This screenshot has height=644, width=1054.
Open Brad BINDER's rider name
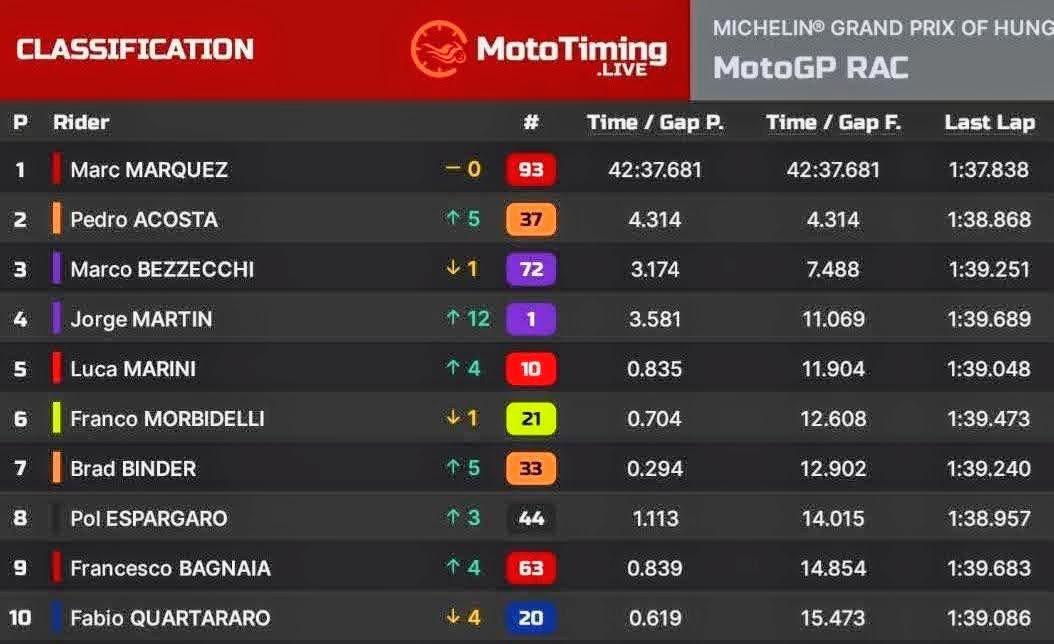133,469
